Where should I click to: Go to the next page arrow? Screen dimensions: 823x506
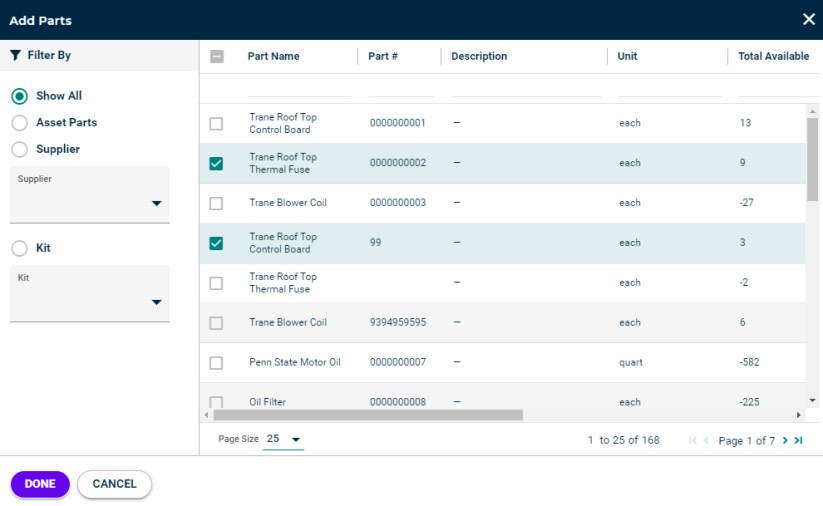pyautogui.click(x=785, y=440)
